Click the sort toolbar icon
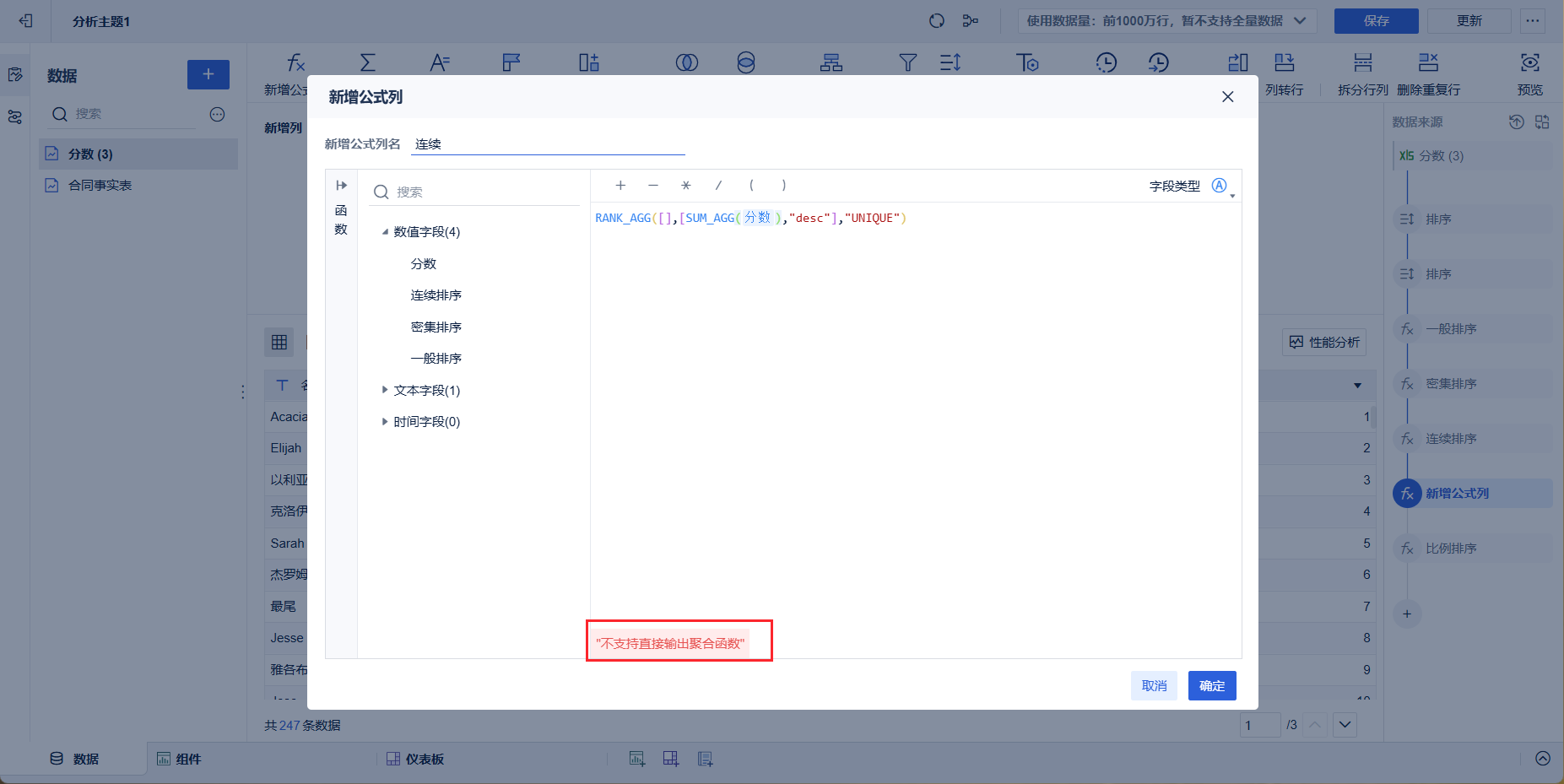 [x=950, y=62]
